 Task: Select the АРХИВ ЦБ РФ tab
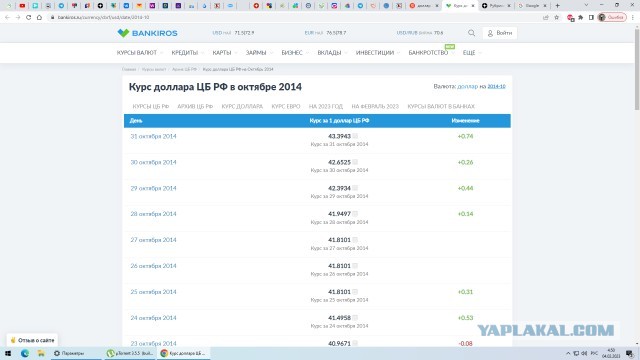click(x=195, y=107)
